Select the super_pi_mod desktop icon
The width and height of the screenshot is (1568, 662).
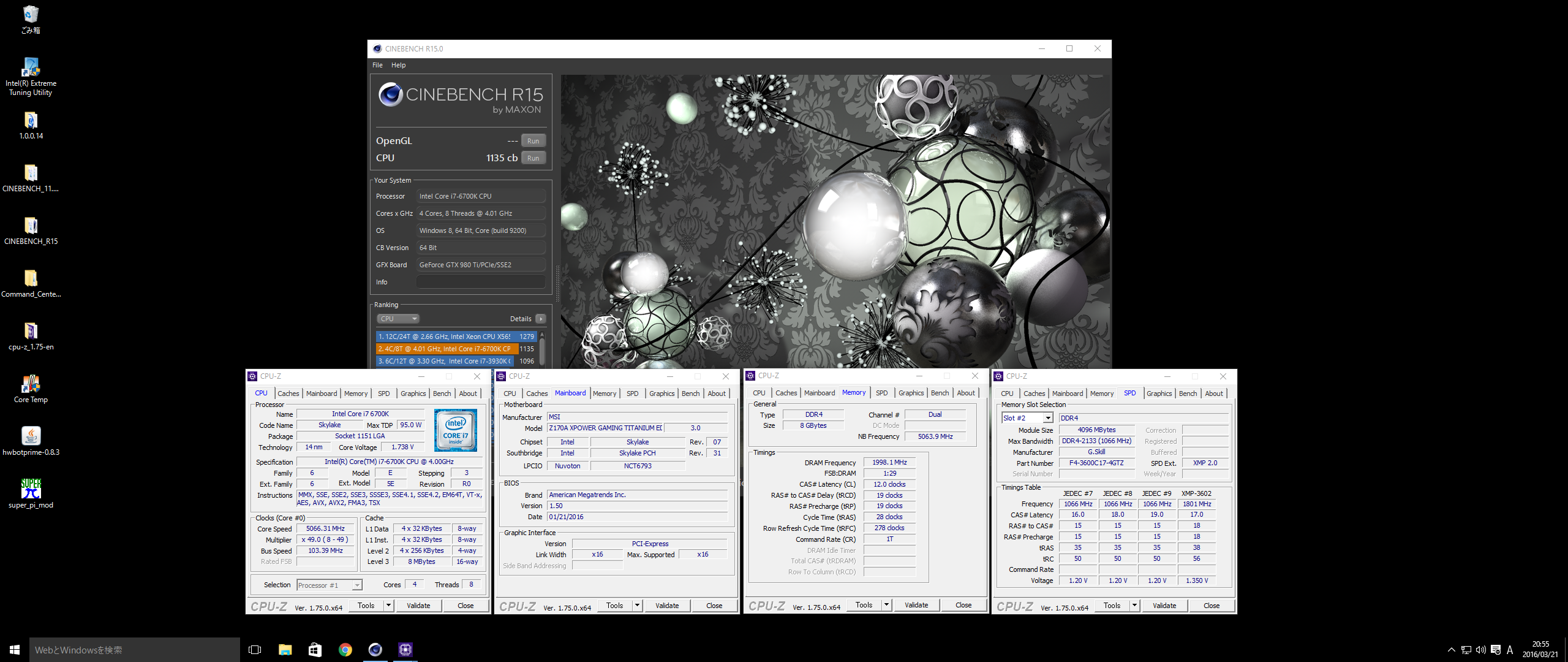point(31,493)
